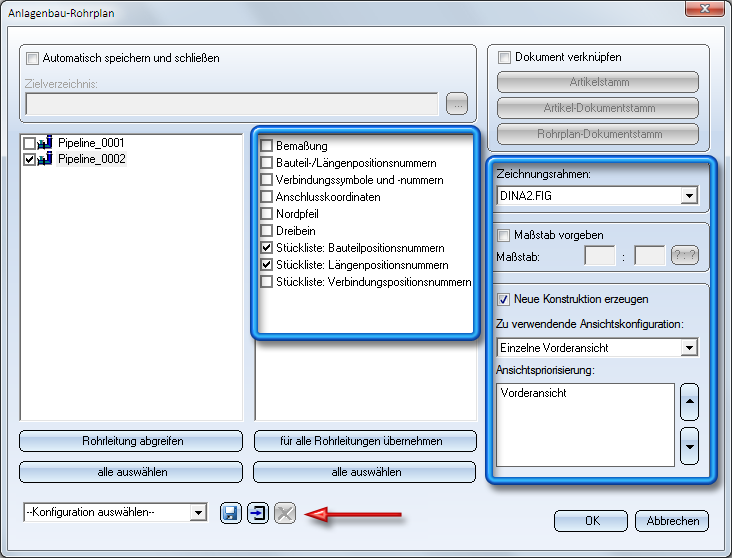Click the Zielverzeichnis path input field
732x558 pixels.
[x=232, y=104]
